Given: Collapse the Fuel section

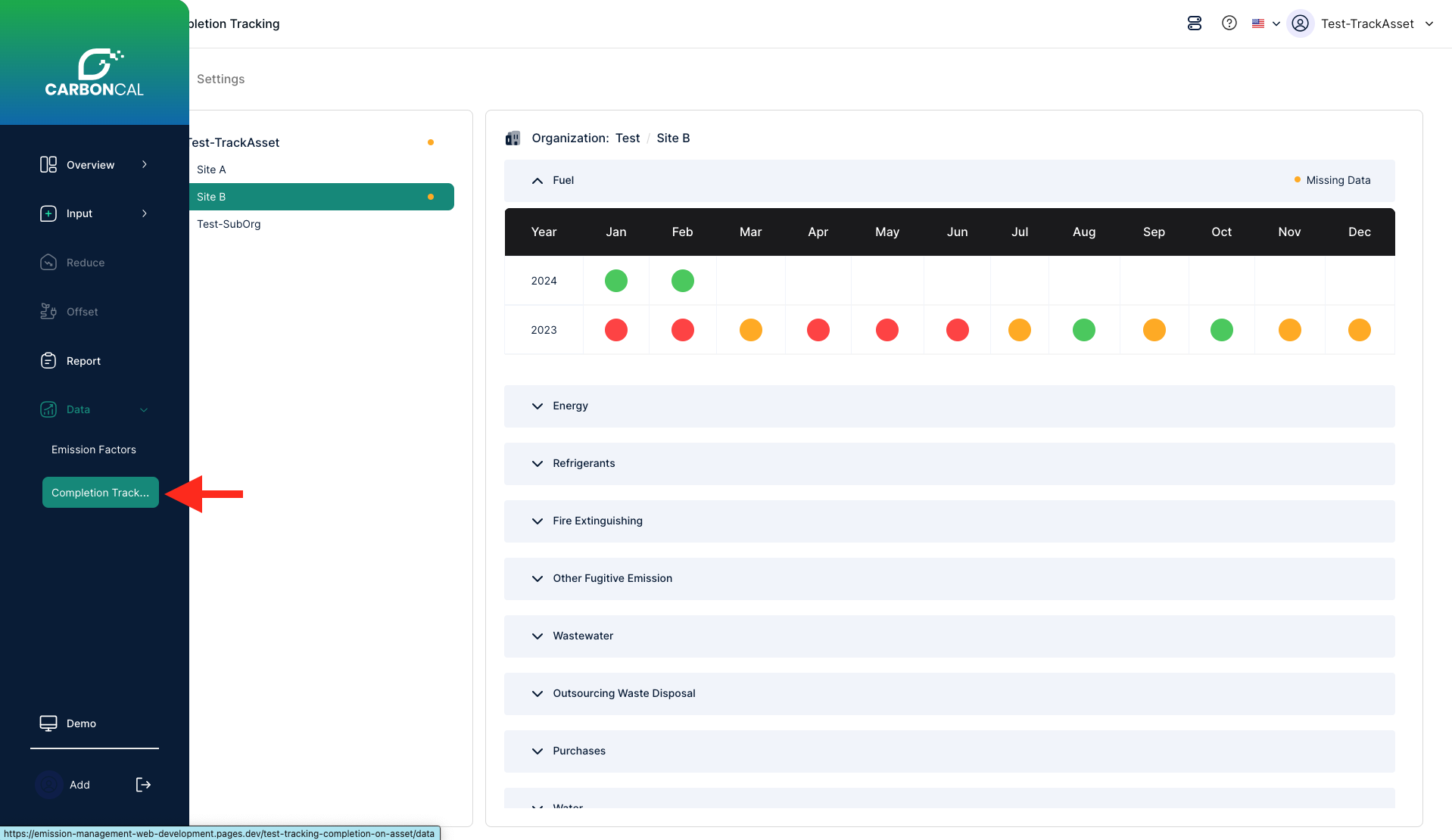Looking at the screenshot, I should tap(537, 181).
